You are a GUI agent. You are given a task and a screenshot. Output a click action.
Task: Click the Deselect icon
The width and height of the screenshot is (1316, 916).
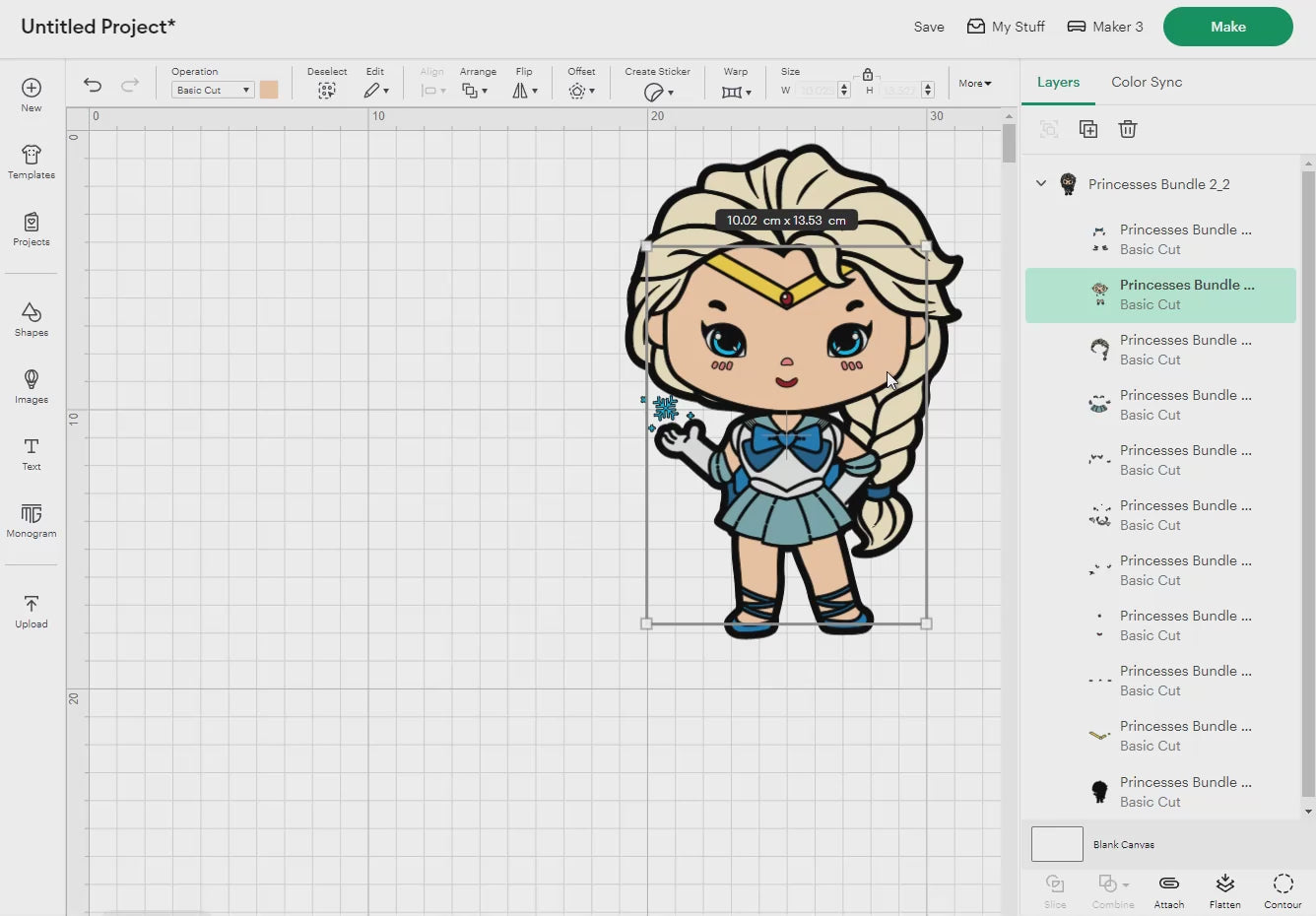[x=326, y=91]
